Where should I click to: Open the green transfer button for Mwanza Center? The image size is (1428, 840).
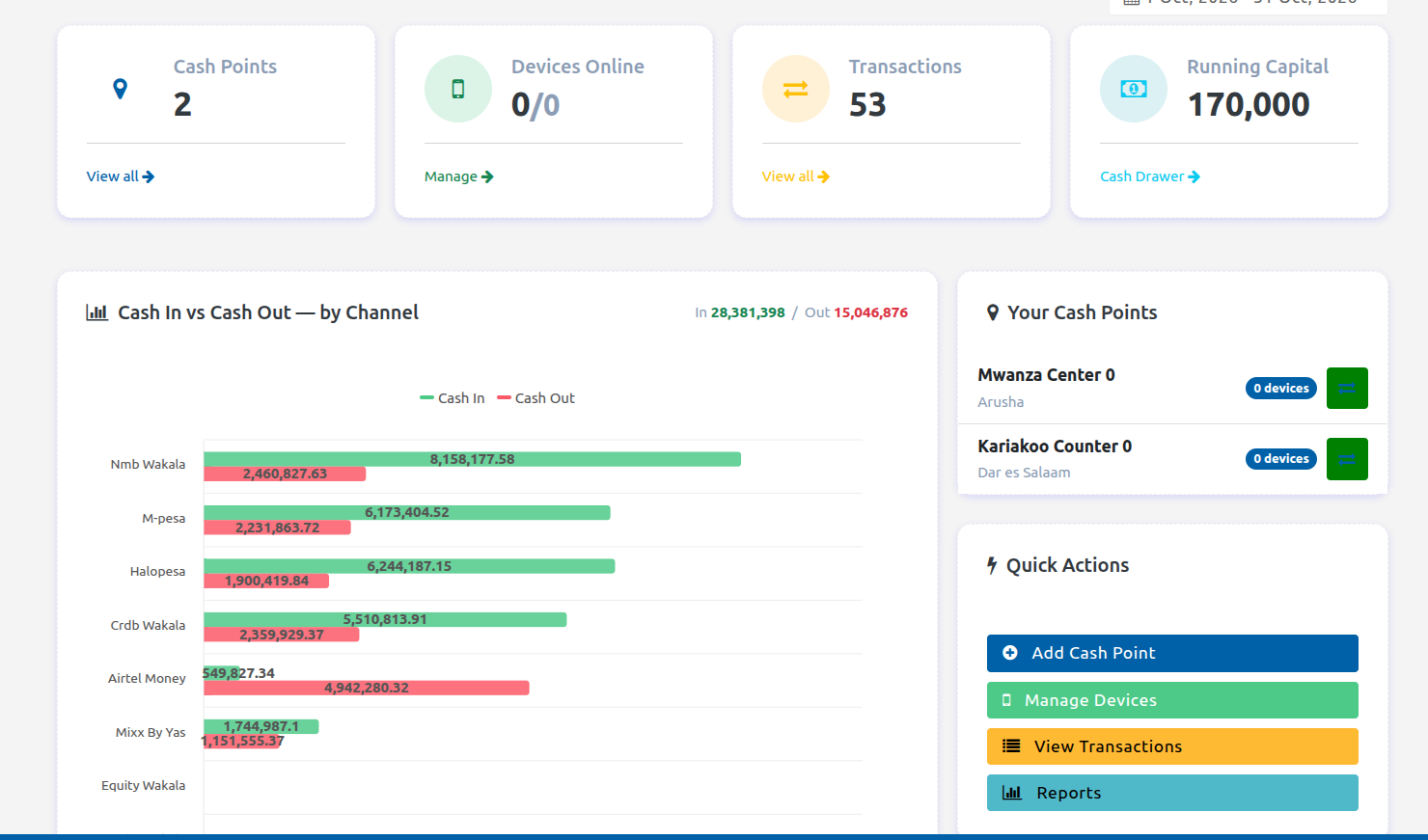[x=1347, y=388]
